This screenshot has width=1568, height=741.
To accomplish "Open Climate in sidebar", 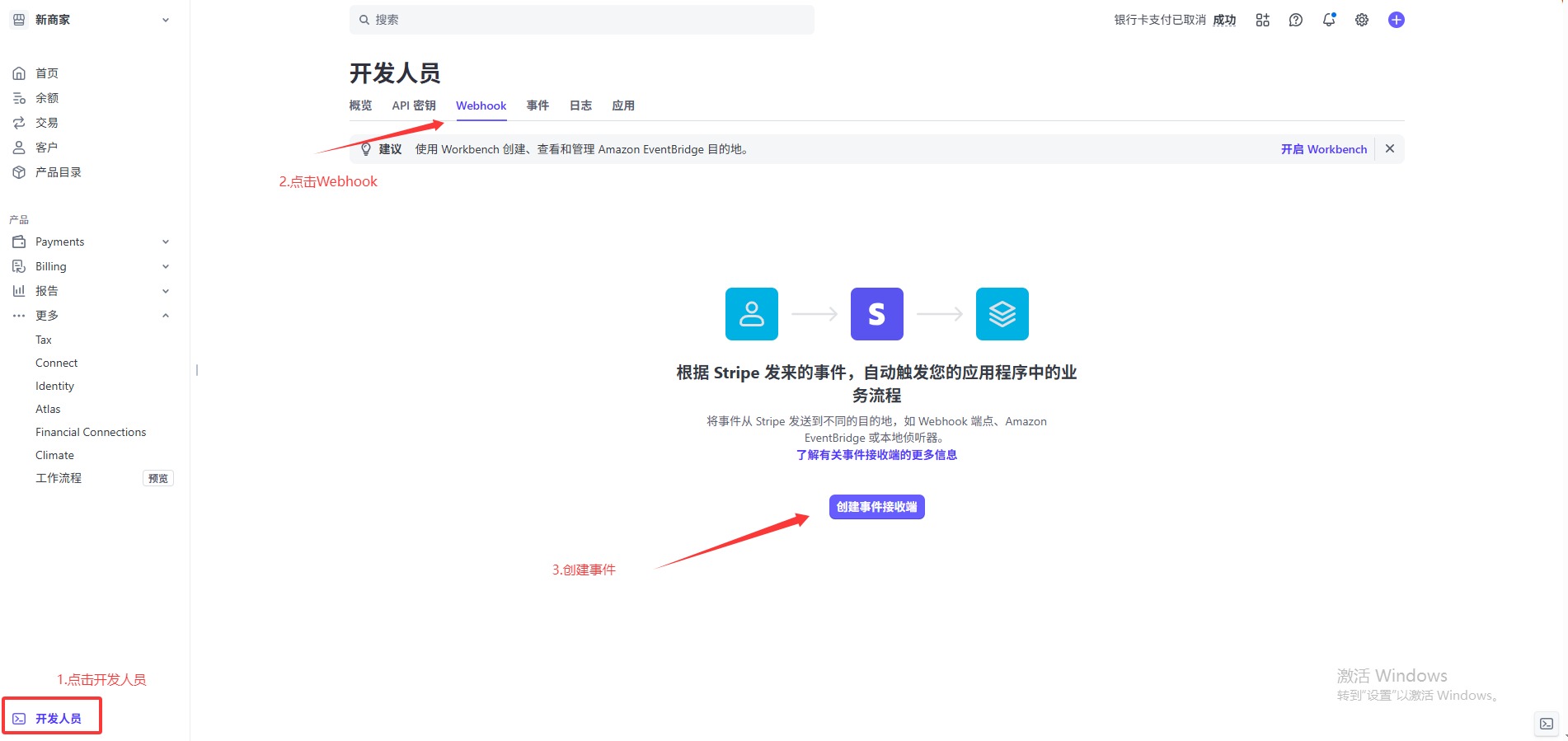I will [54, 455].
